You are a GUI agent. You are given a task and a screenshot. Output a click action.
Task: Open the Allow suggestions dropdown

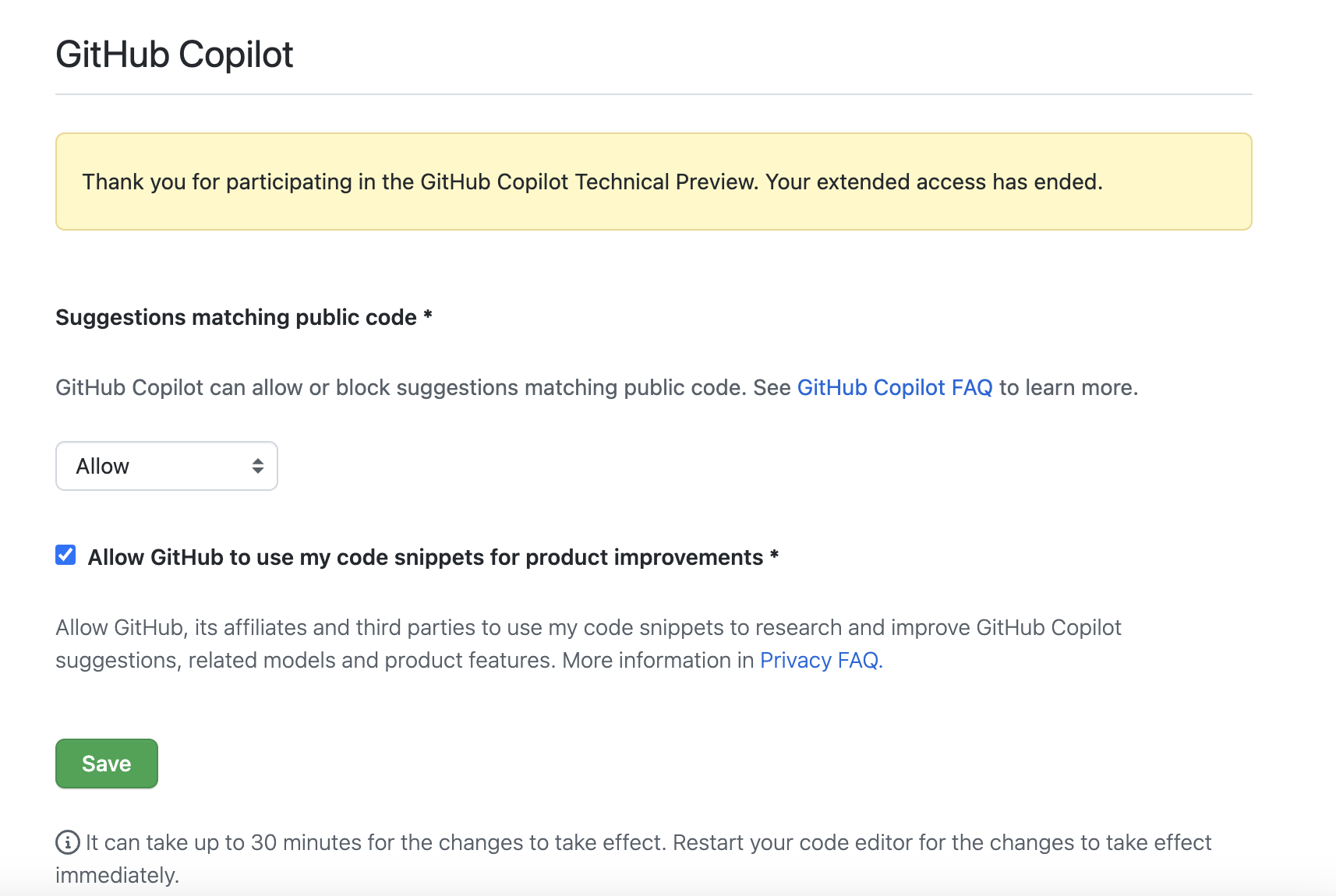[x=166, y=466]
